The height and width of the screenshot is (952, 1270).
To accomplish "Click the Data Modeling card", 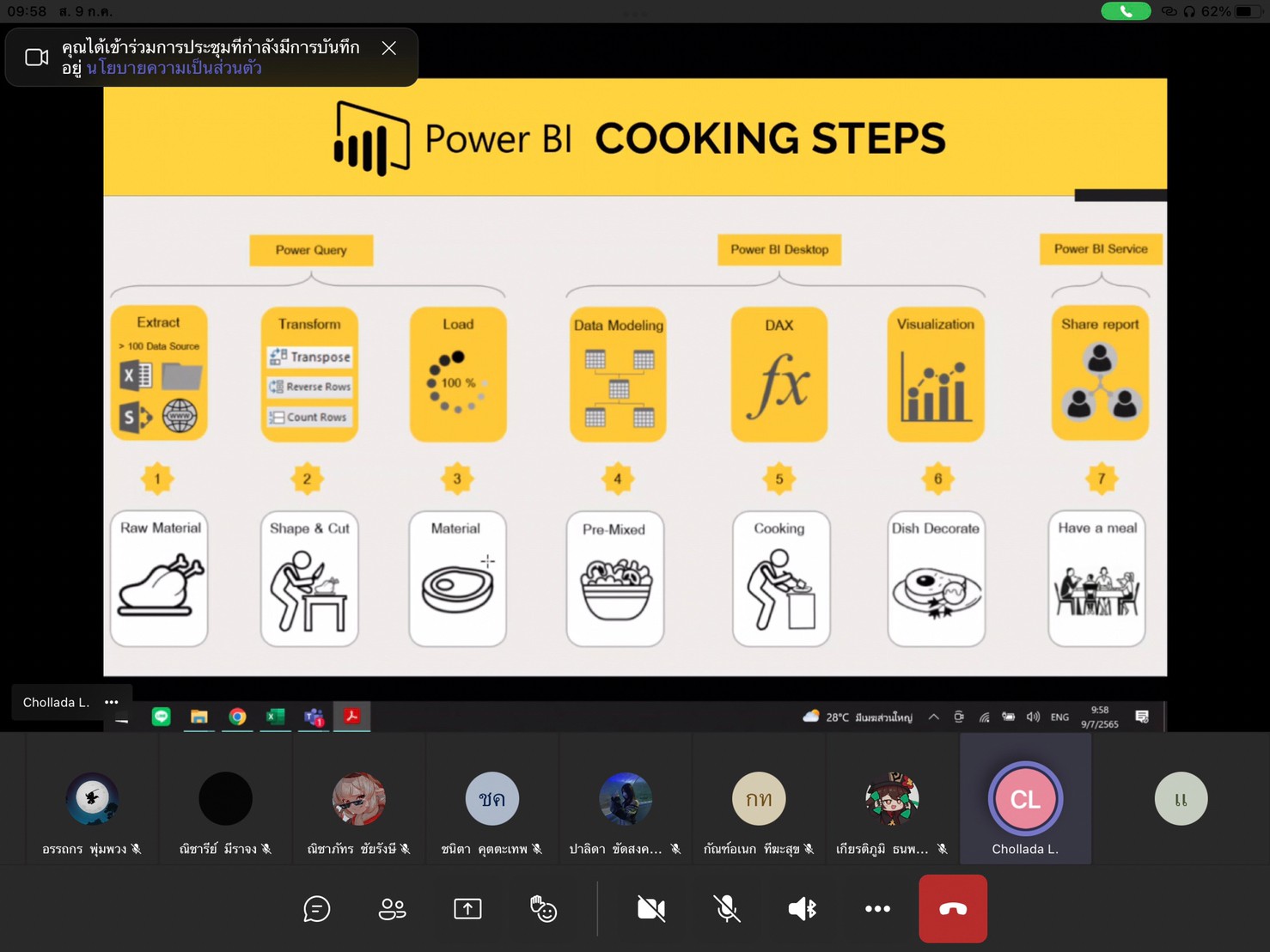I will 619,375.
